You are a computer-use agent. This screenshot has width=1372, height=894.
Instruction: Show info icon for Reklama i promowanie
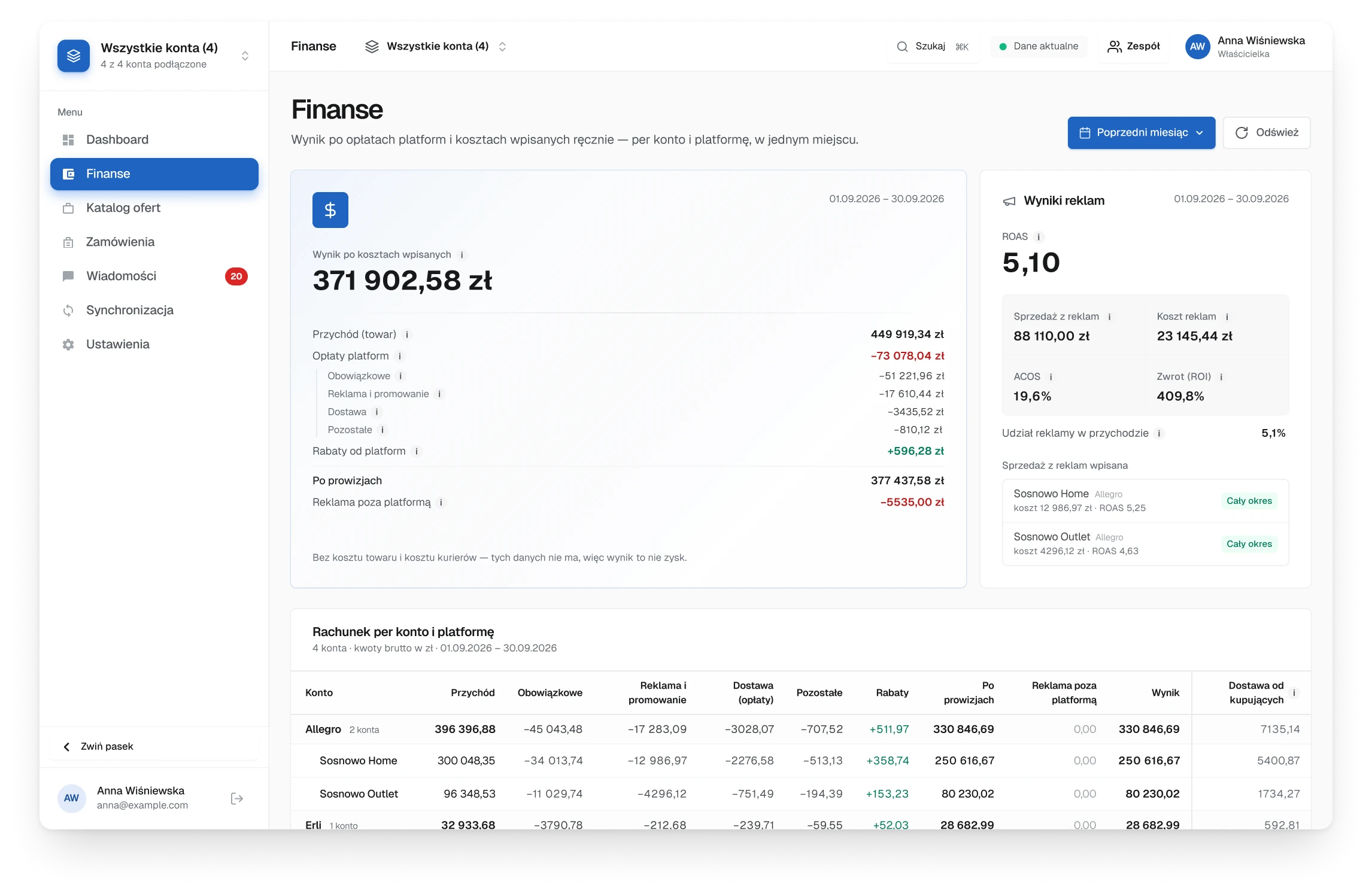[439, 394]
